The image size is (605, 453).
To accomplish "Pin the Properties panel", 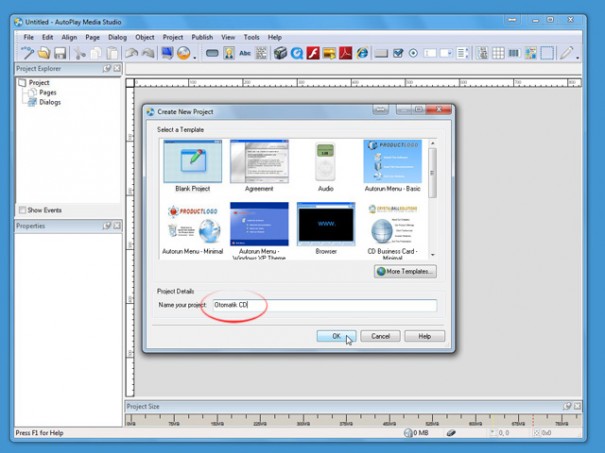I will pyautogui.click(x=107, y=226).
